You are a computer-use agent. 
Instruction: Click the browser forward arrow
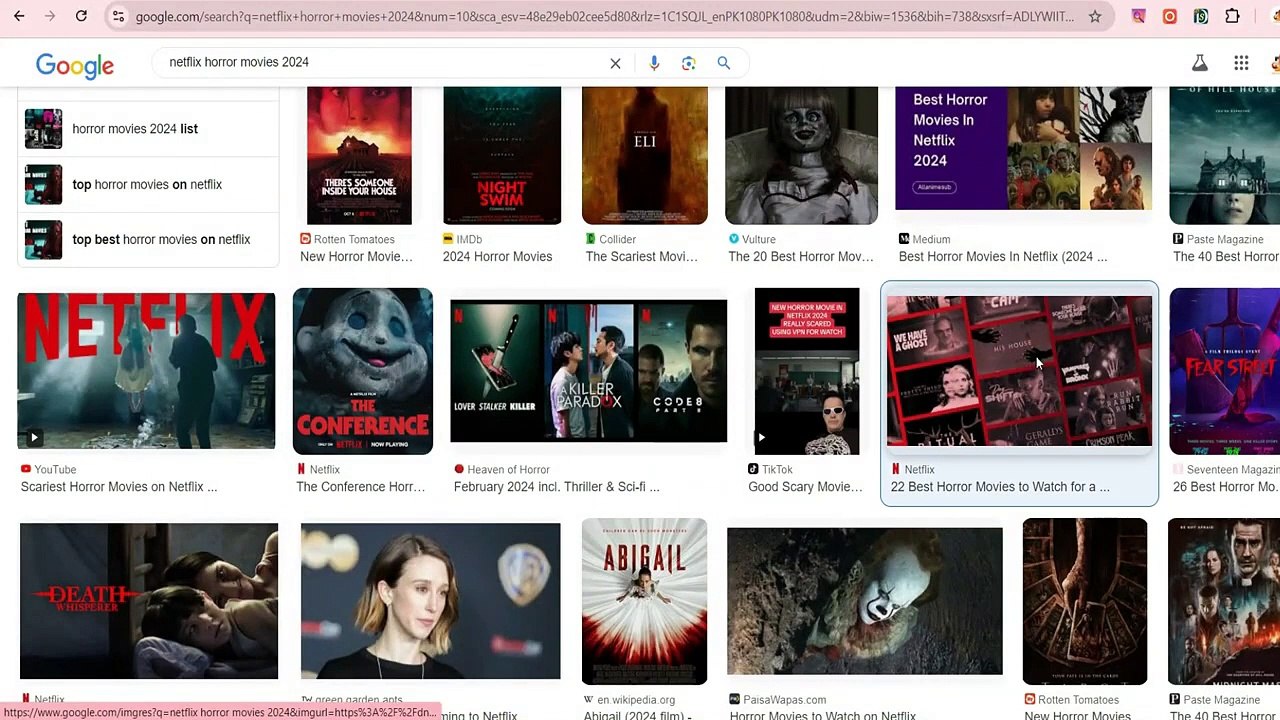coord(50,16)
